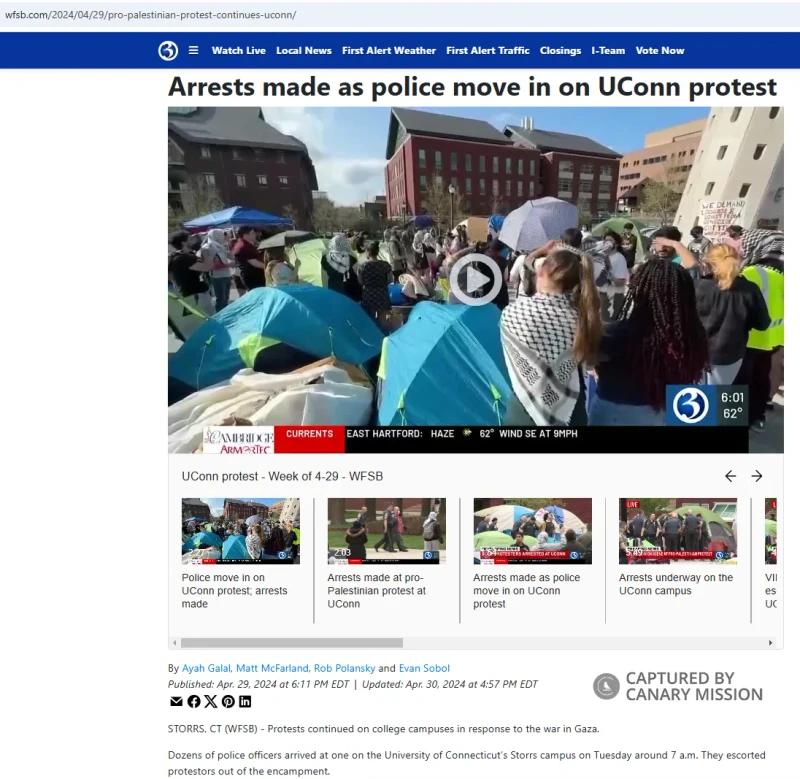This screenshot has height=779, width=800.
Task: Go to previous playlist video arrow
Action: pos(730,476)
